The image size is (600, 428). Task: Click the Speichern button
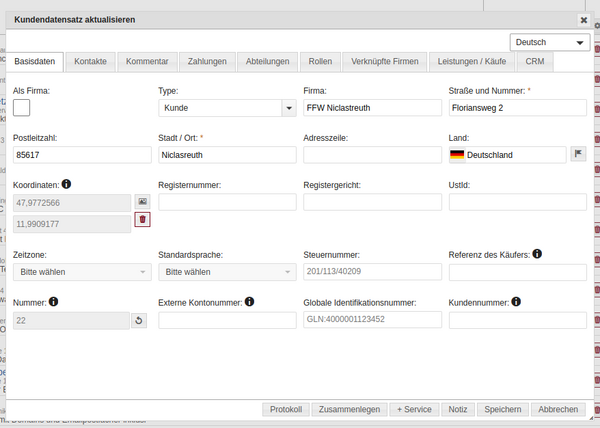(x=502, y=409)
